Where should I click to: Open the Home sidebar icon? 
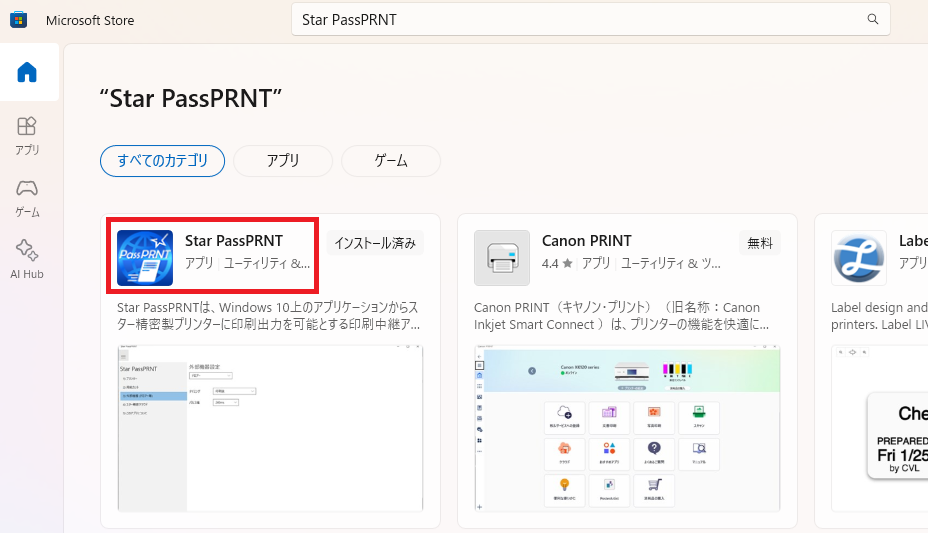click(x=27, y=72)
